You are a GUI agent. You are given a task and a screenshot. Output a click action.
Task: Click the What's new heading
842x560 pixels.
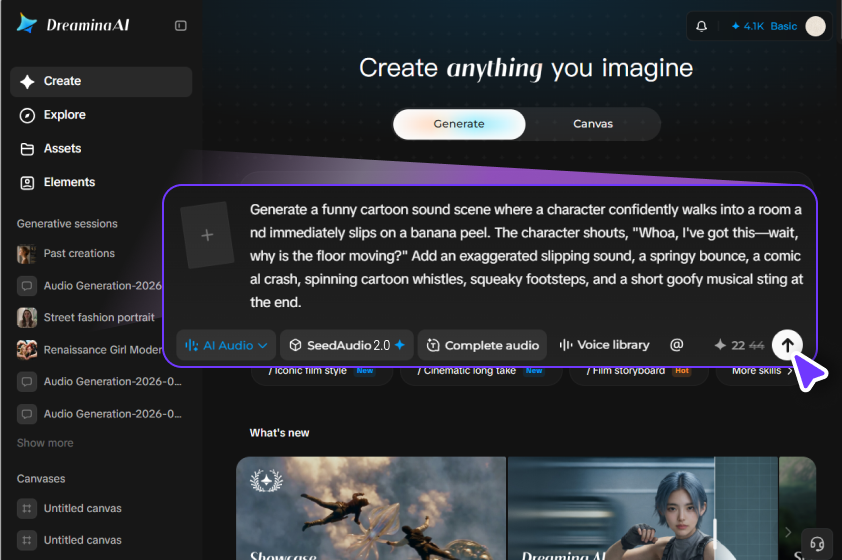point(279,433)
